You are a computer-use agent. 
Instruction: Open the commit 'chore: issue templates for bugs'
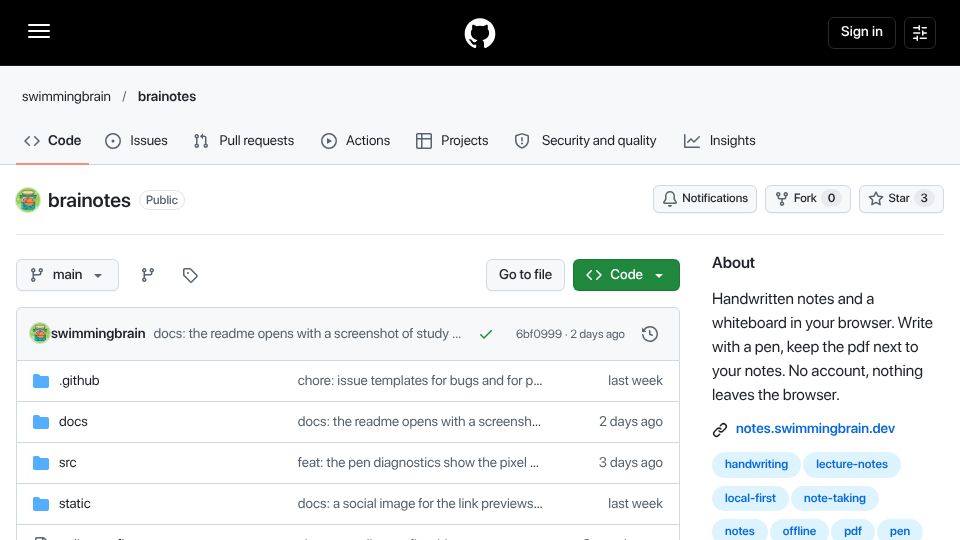[x=420, y=381]
